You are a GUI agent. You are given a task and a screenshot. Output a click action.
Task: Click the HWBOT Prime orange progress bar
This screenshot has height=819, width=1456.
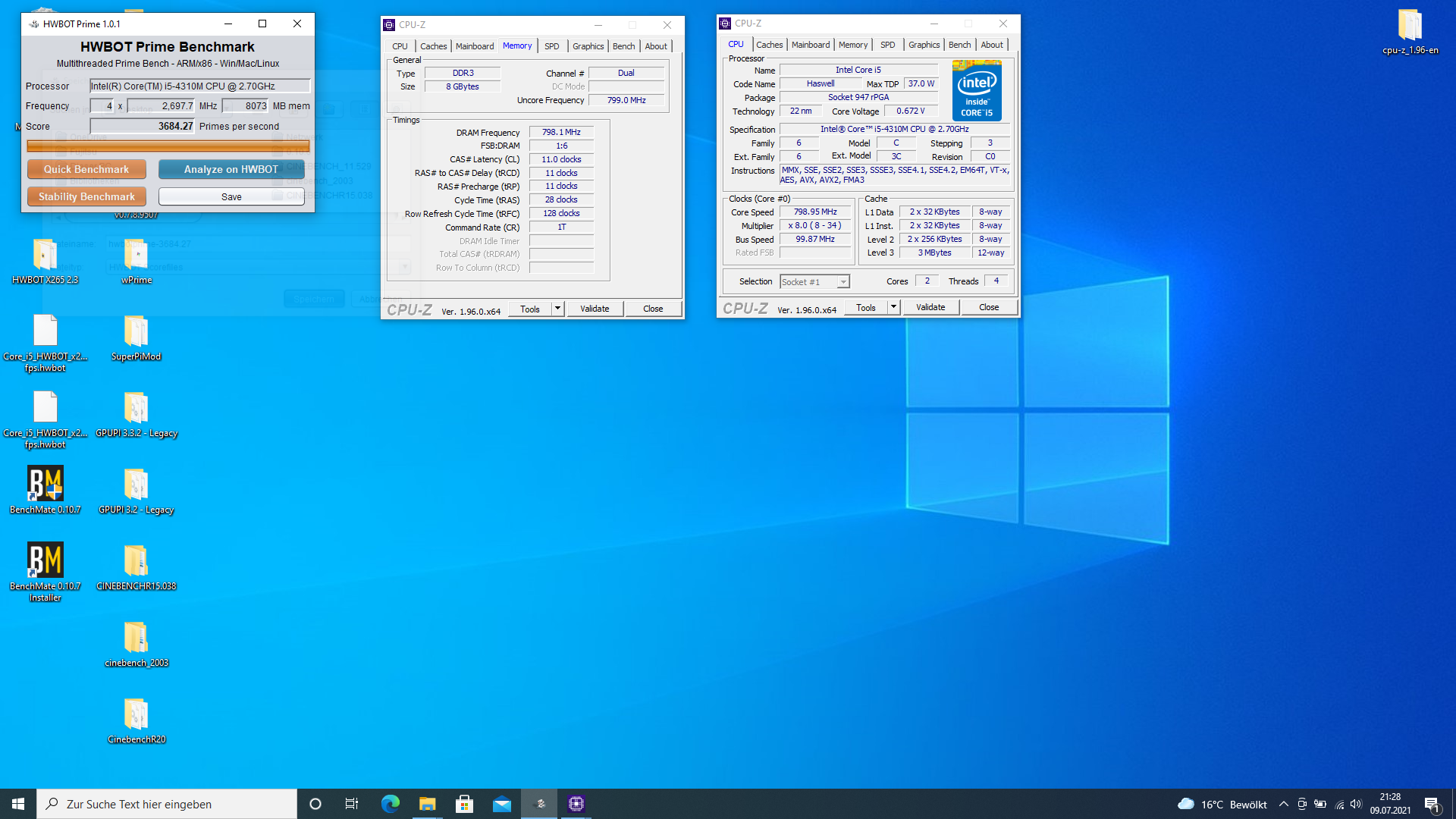click(168, 146)
